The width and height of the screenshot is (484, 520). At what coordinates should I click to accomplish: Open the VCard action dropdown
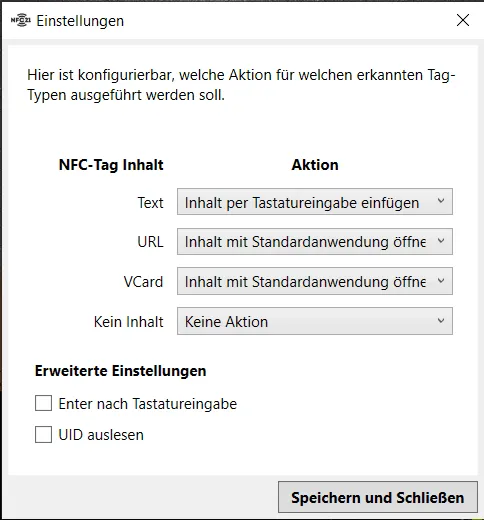click(x=315, y=281)
